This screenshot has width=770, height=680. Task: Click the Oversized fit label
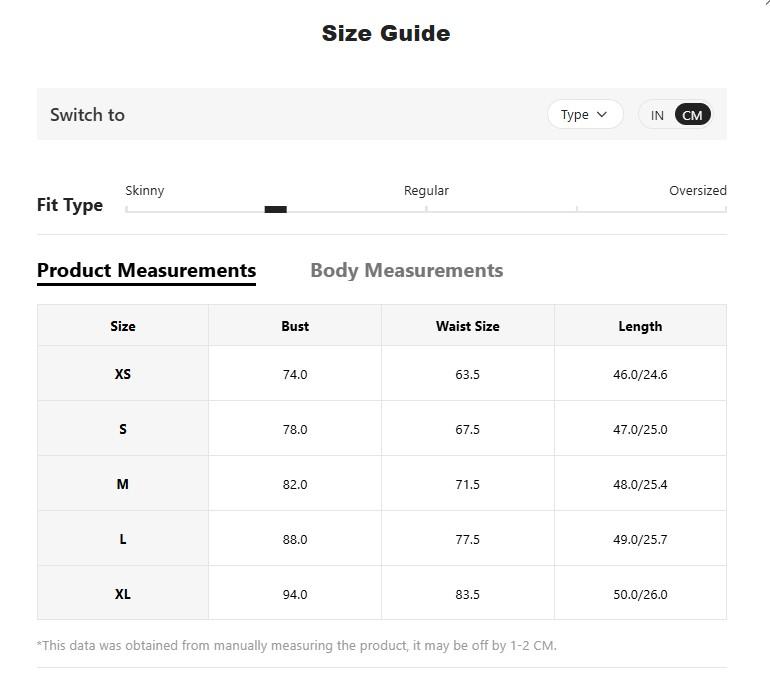pos(697,190)
